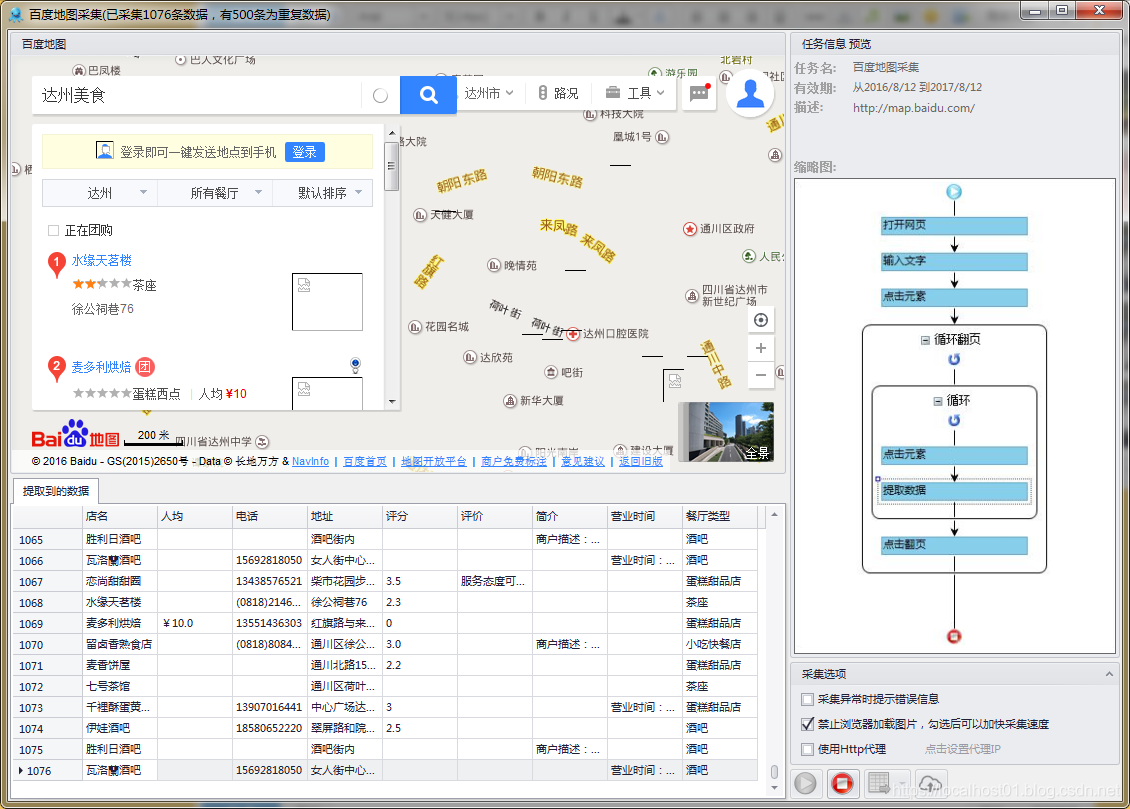
Task: Click the round voice input icon in search box
Action: click(x=381, y=95)
